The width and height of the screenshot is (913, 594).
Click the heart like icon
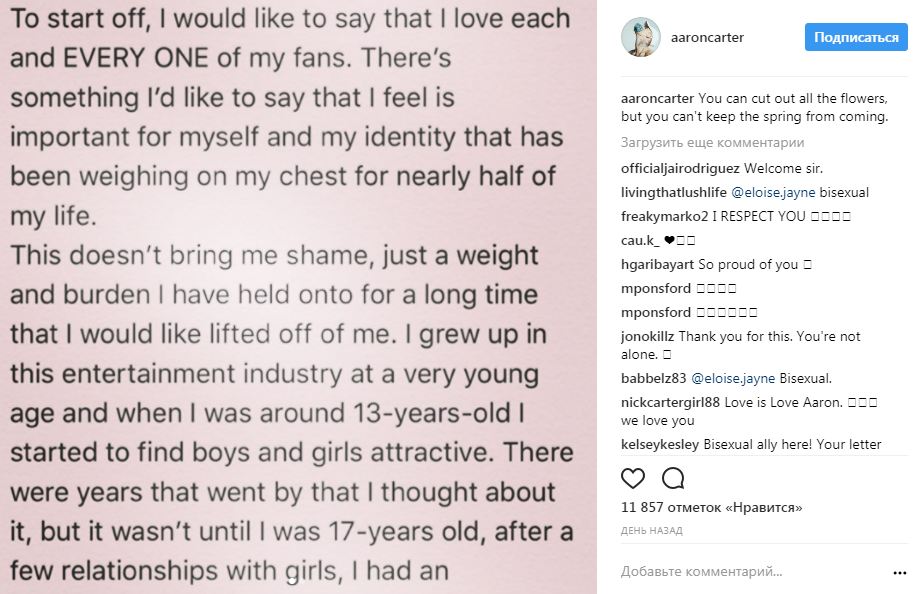(633, 477)
